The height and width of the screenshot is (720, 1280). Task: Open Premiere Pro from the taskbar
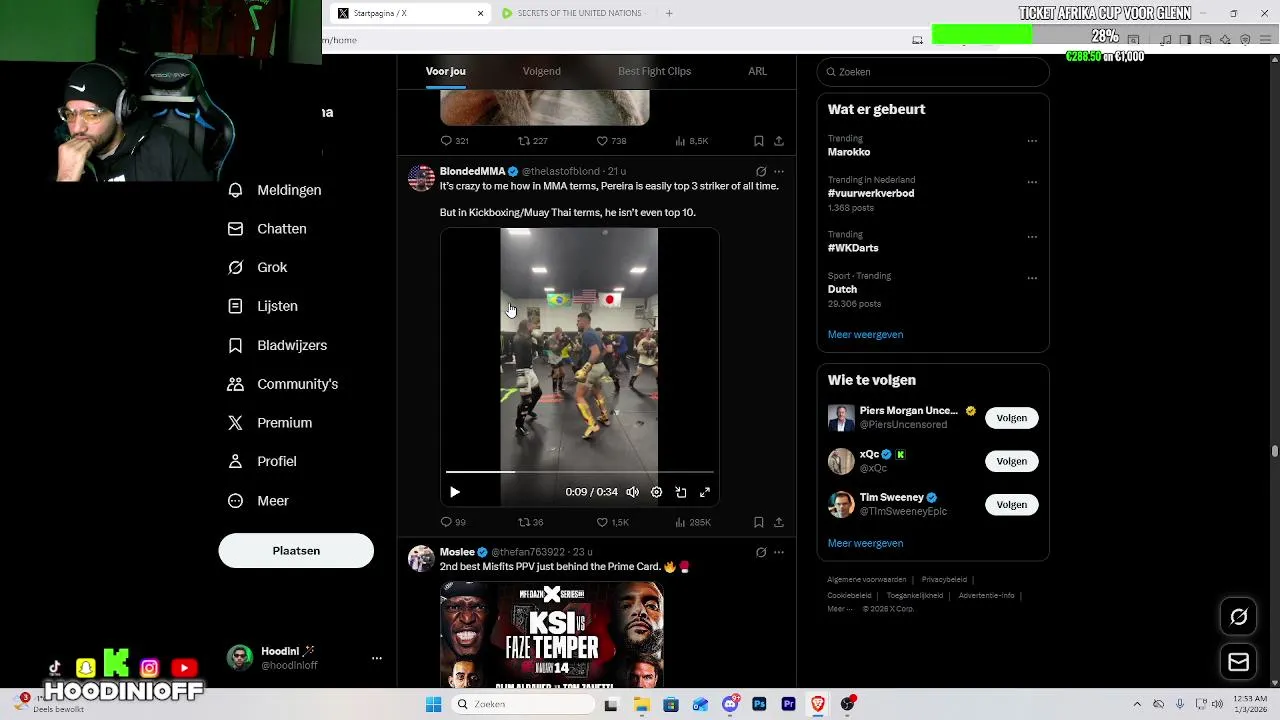788,704
